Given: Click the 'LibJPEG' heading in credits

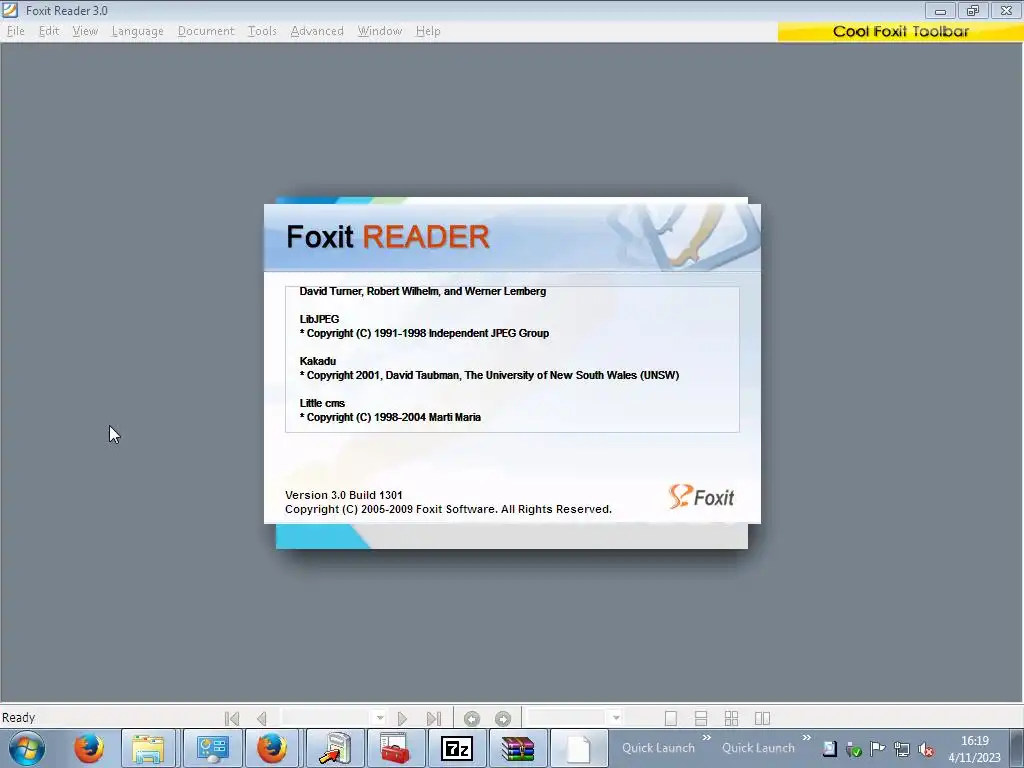Looking at the screenshot, I should [319, 319].
